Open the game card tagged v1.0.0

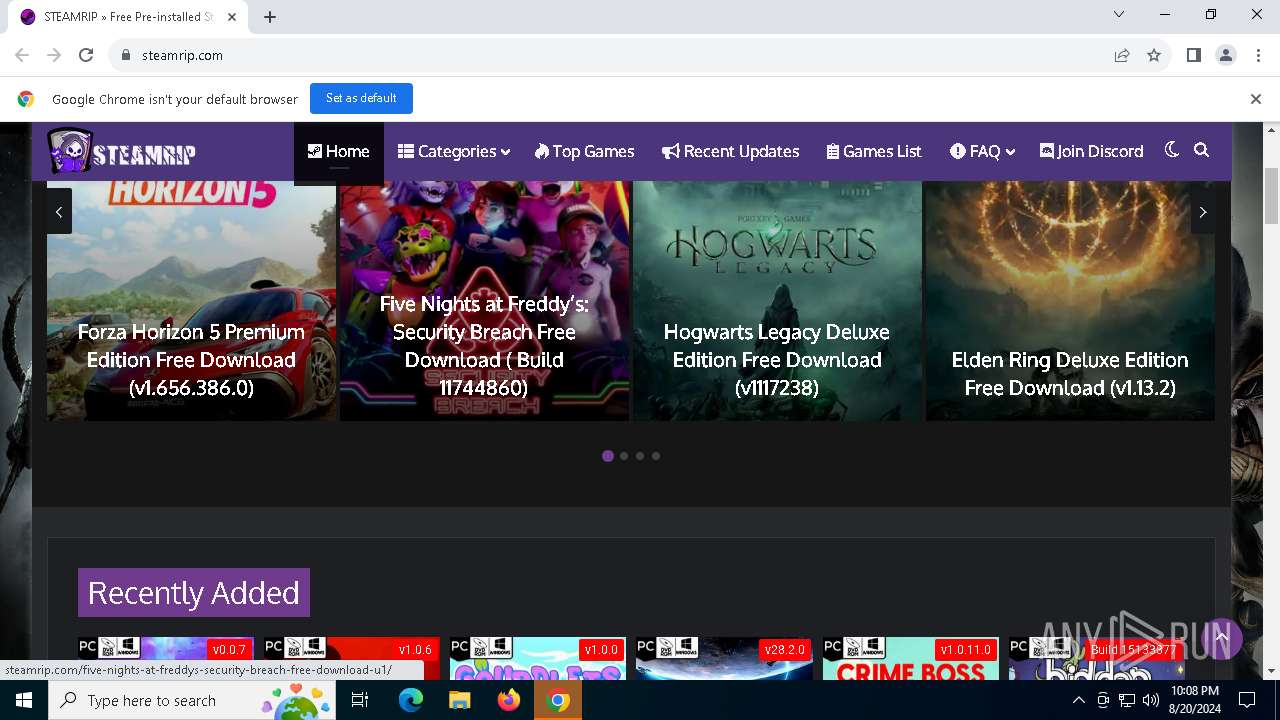pyautogui.click(x=538, y=658)
